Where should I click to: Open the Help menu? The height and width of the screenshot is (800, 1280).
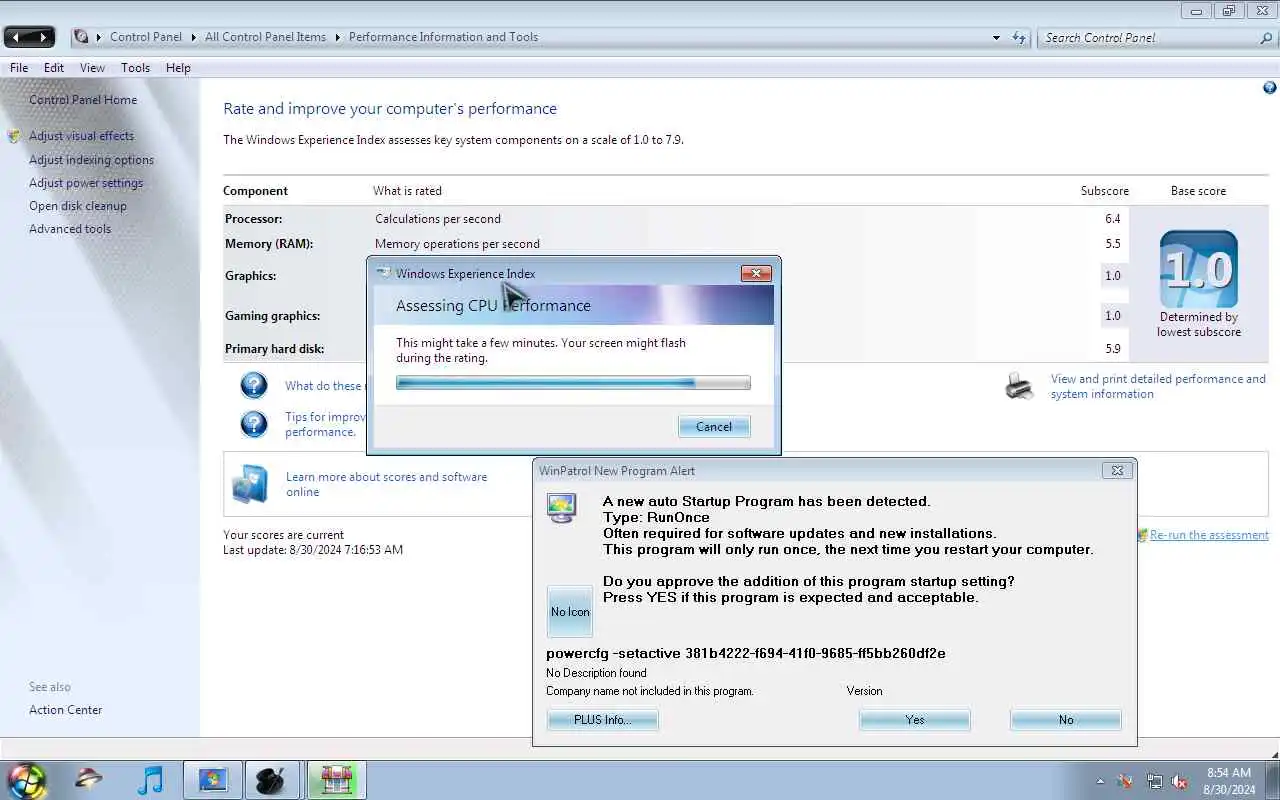[178, 68]
